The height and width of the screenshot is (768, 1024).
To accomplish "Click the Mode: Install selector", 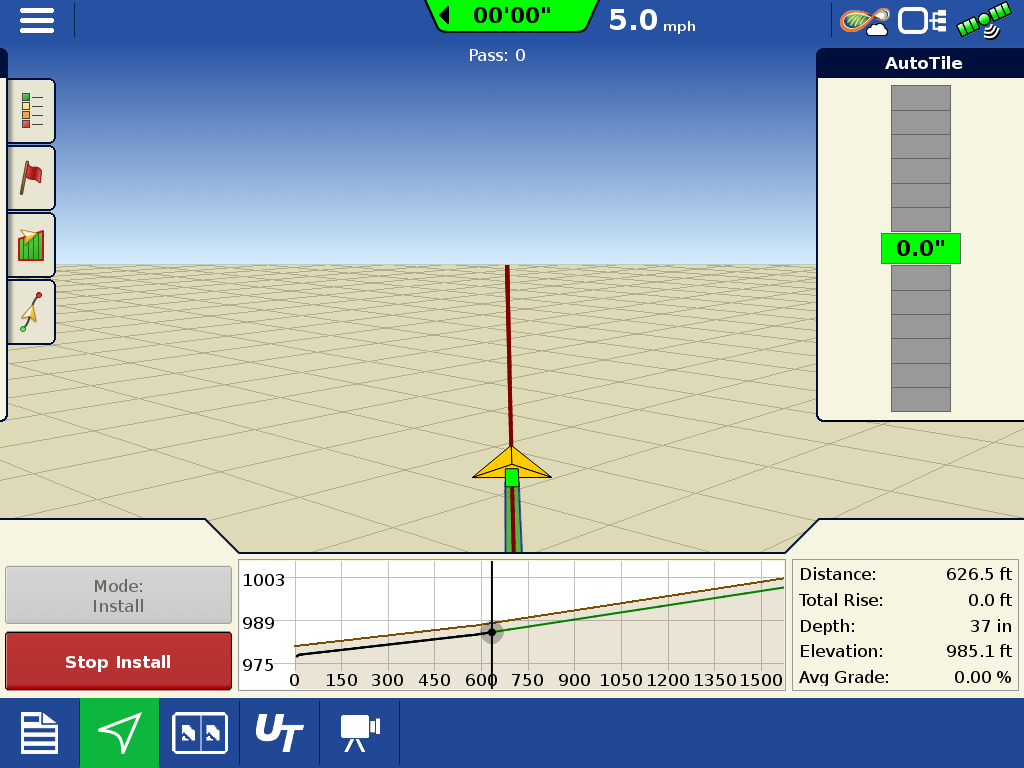I will 118,595.
